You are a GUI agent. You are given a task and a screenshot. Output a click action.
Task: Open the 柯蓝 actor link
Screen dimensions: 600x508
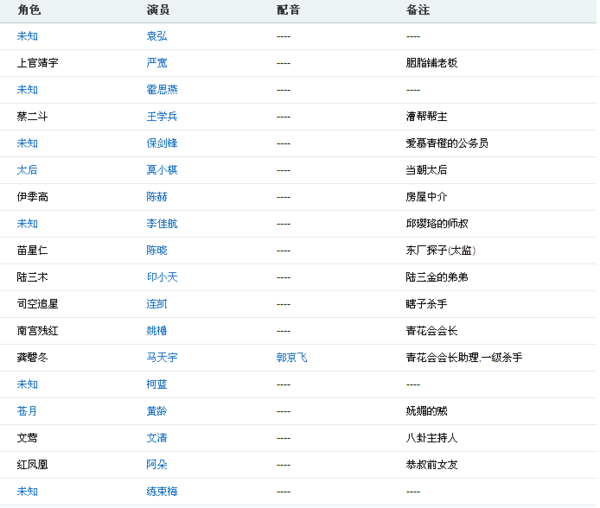[157, 384]
